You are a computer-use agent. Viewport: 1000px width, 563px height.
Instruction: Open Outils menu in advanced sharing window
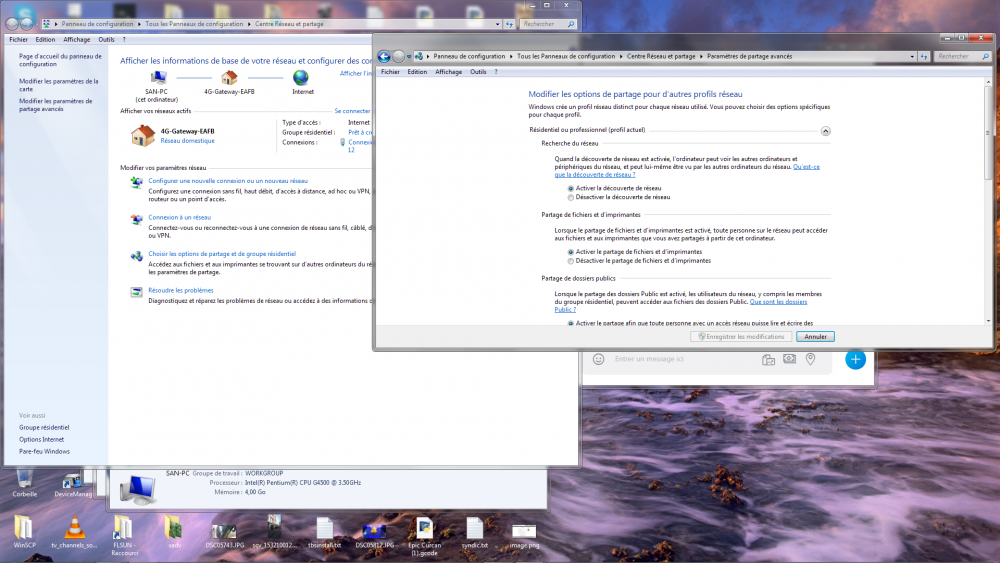coord(478,72)
